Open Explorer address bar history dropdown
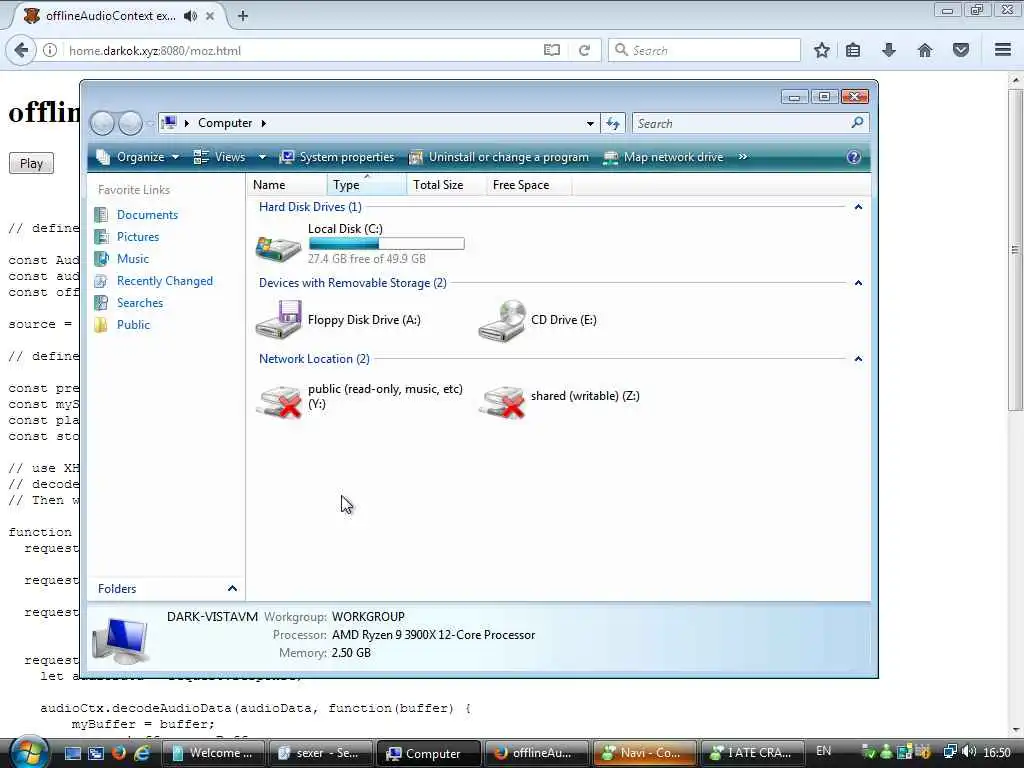This screenshot has height=768, width=1024. [590, 123]
